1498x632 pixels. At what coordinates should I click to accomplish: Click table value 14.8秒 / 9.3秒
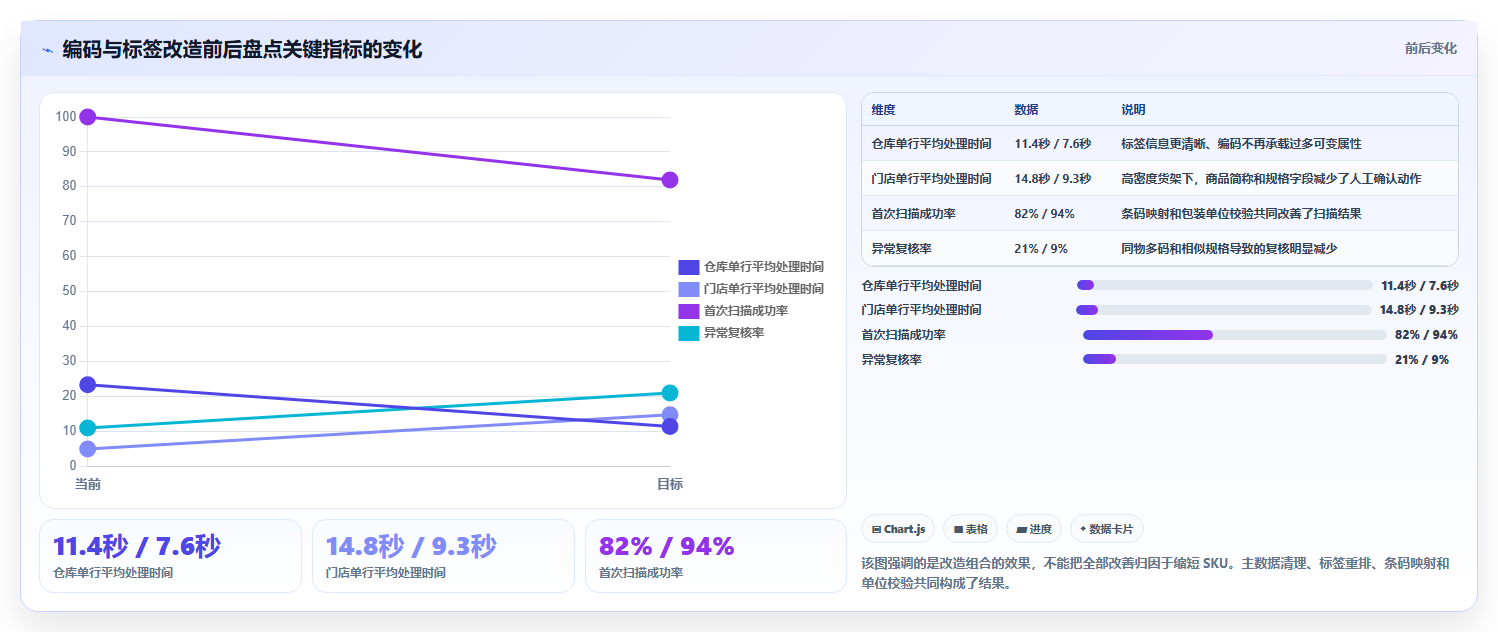(x=1053, y=179)
